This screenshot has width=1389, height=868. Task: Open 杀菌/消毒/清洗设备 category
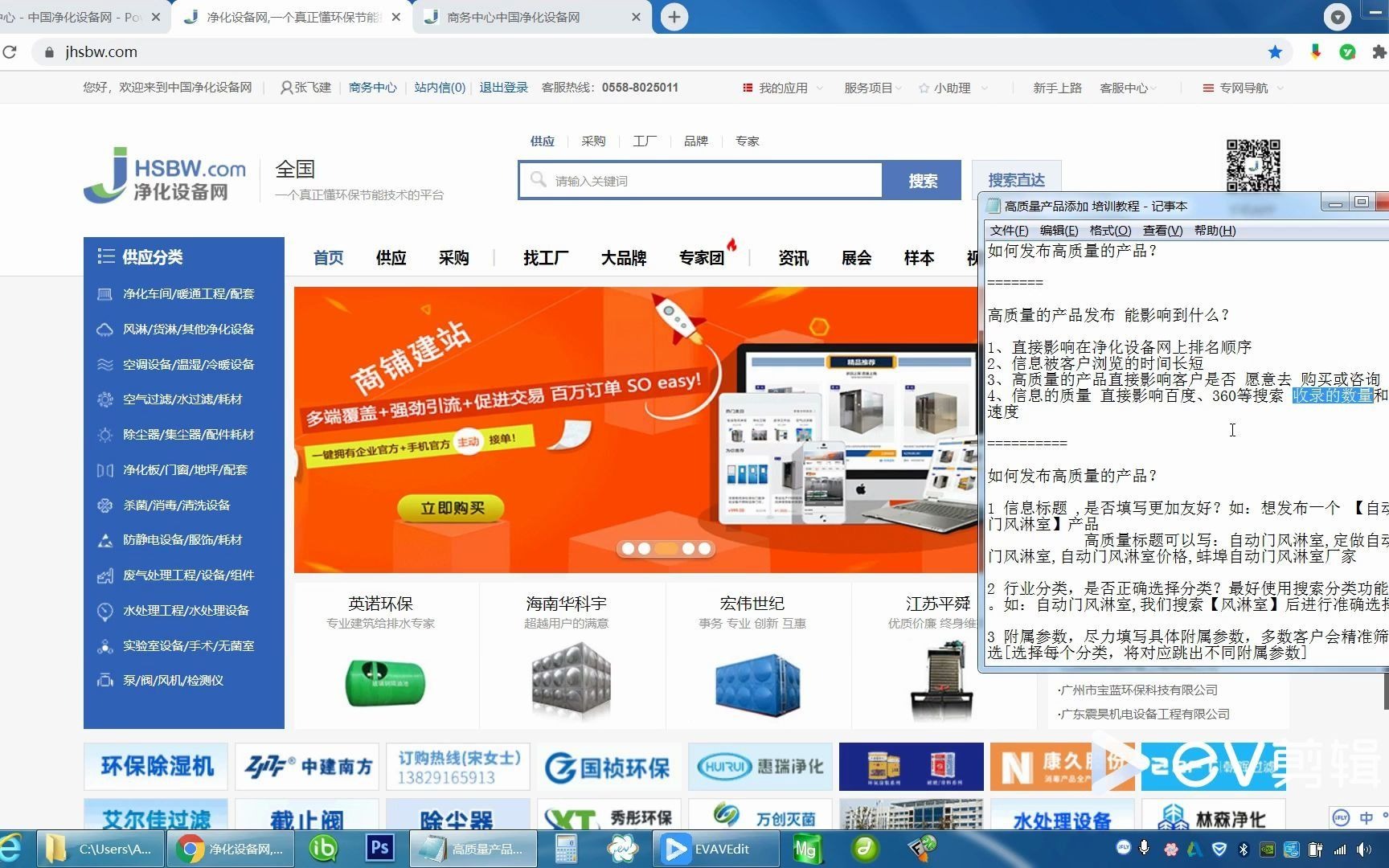pos(176,506)
